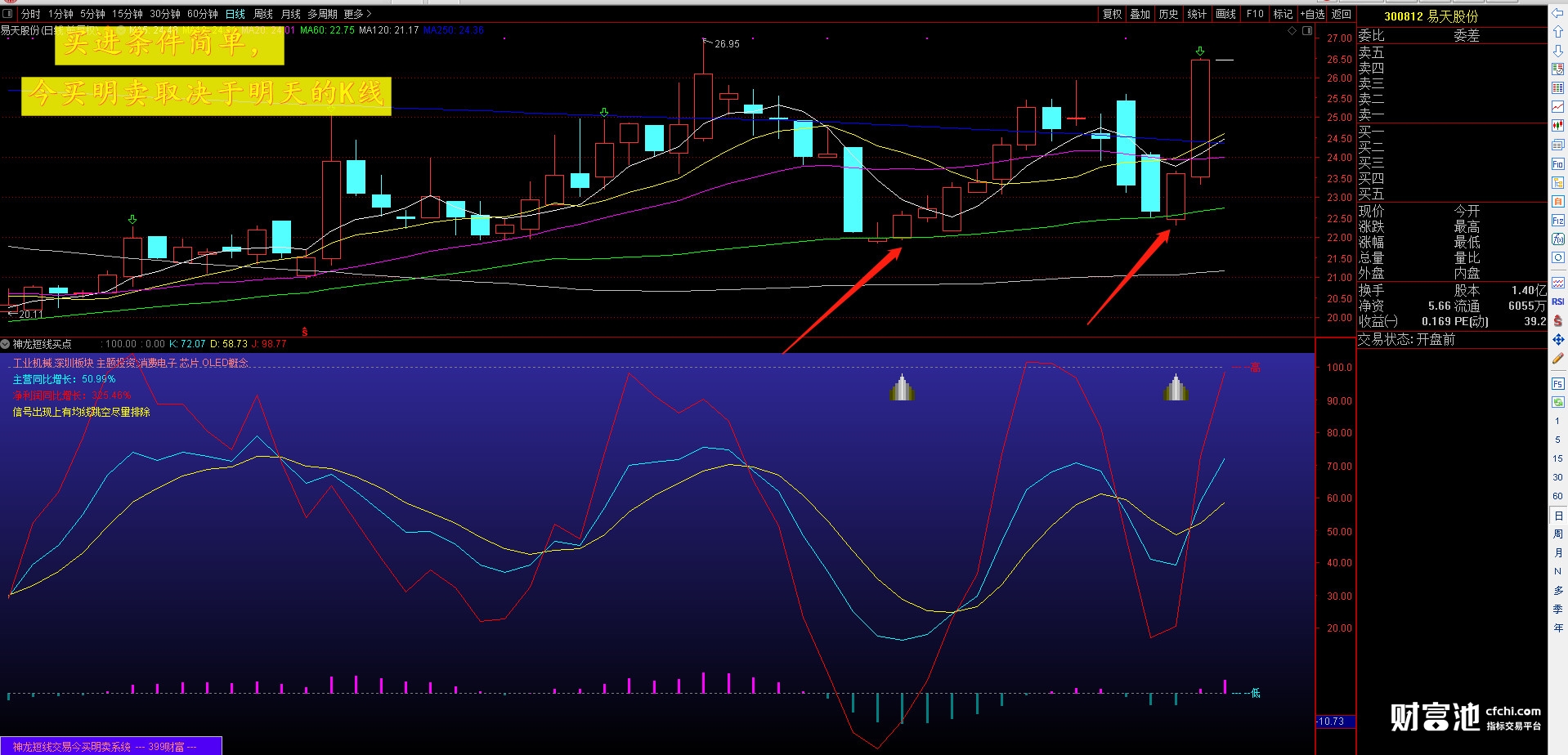Select 多 multi-period in right sidebar
Viewport: 1568px width, 755px height.
pyautogui.click(x=1558, y=590)
